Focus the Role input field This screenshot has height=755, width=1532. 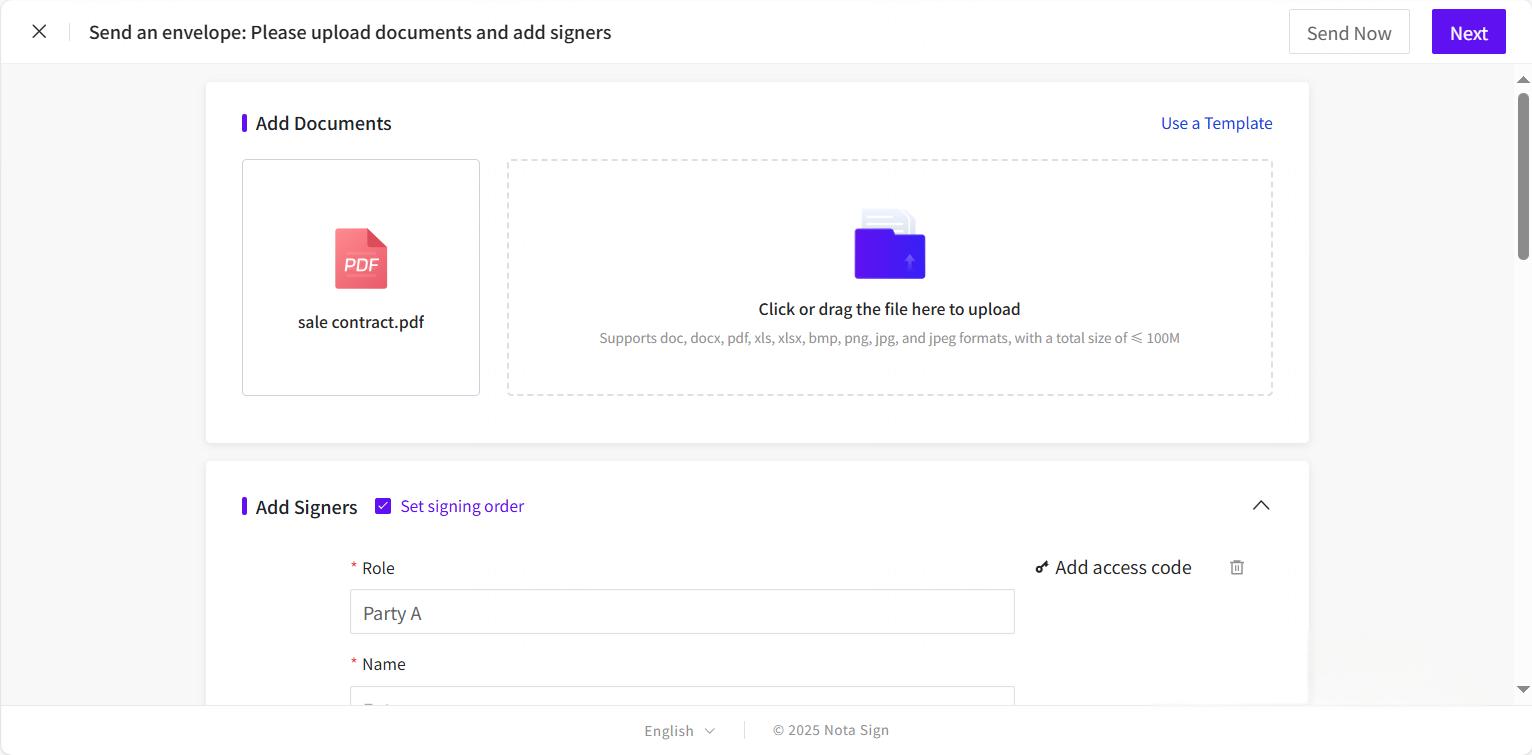pyautogui.click(x=682, y=612)
